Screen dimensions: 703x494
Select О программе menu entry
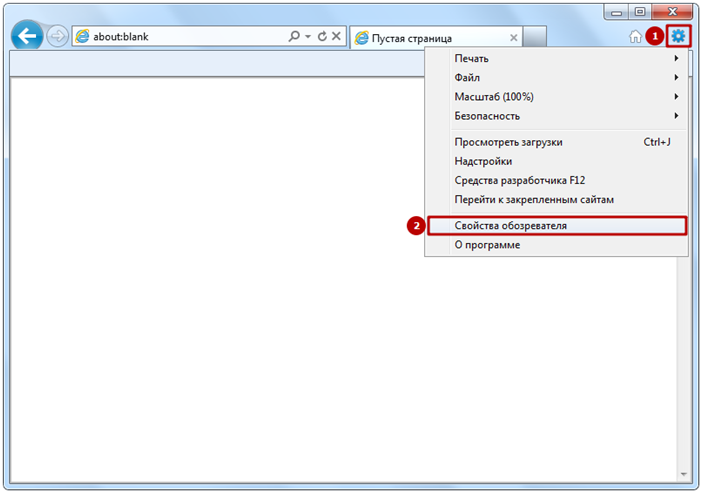point(487,245)
